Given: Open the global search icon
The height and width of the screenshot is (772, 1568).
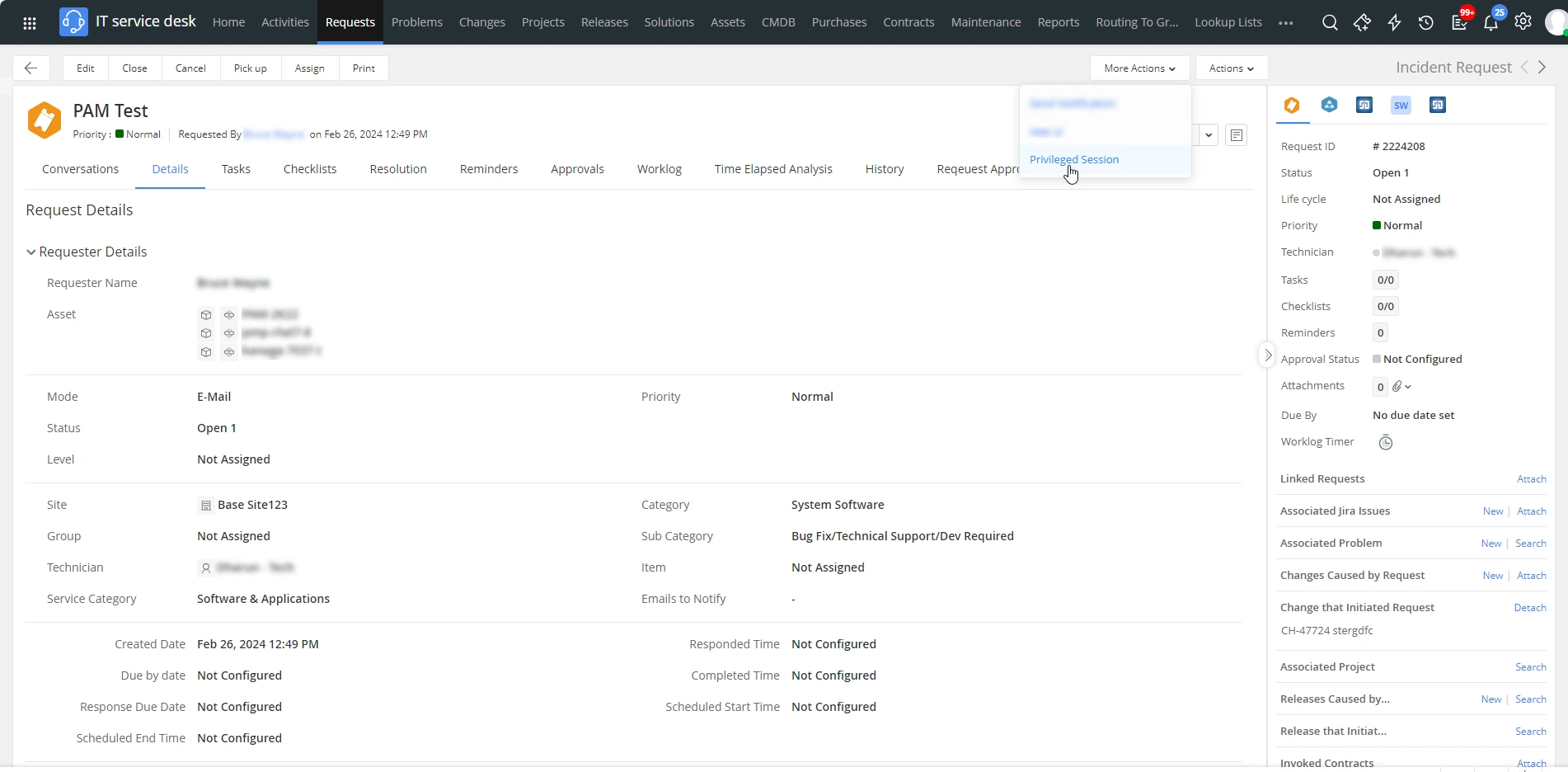Looking at the screenshot, I should pyautogui.click(x=1329, y=22).
